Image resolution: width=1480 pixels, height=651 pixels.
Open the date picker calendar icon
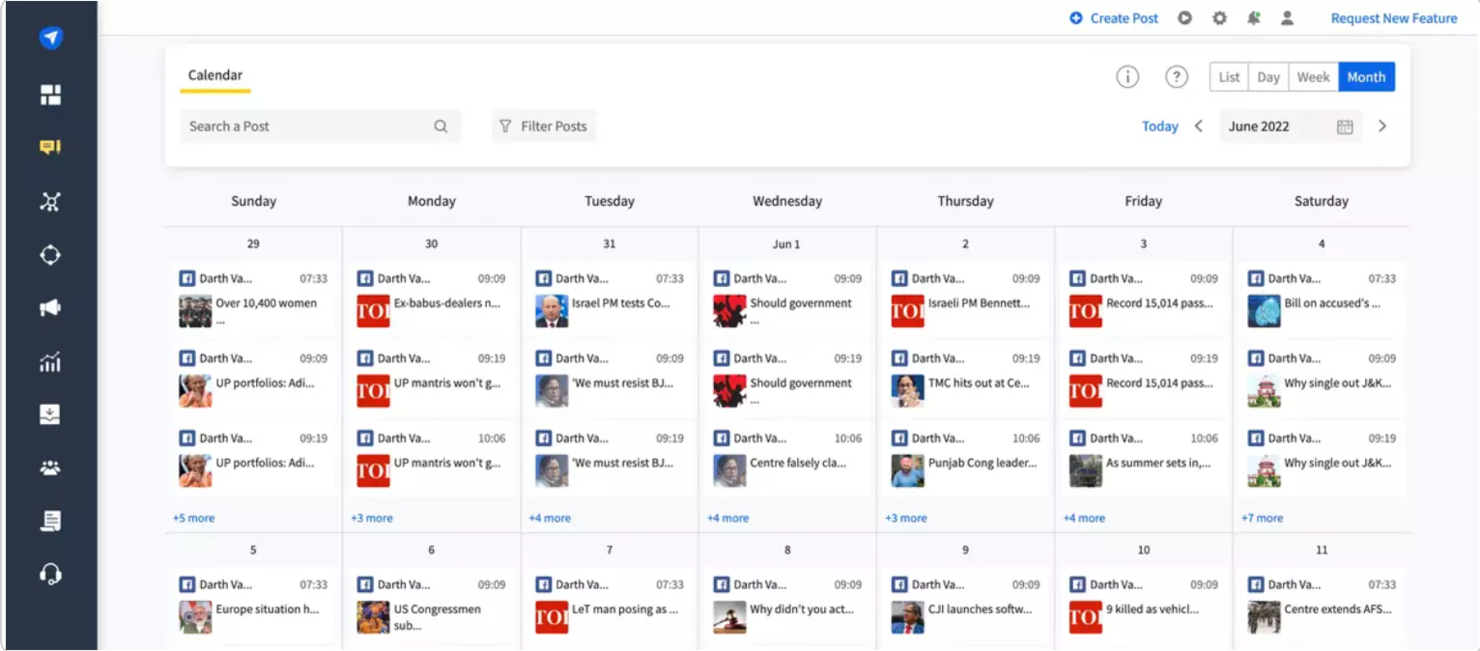1345,126
